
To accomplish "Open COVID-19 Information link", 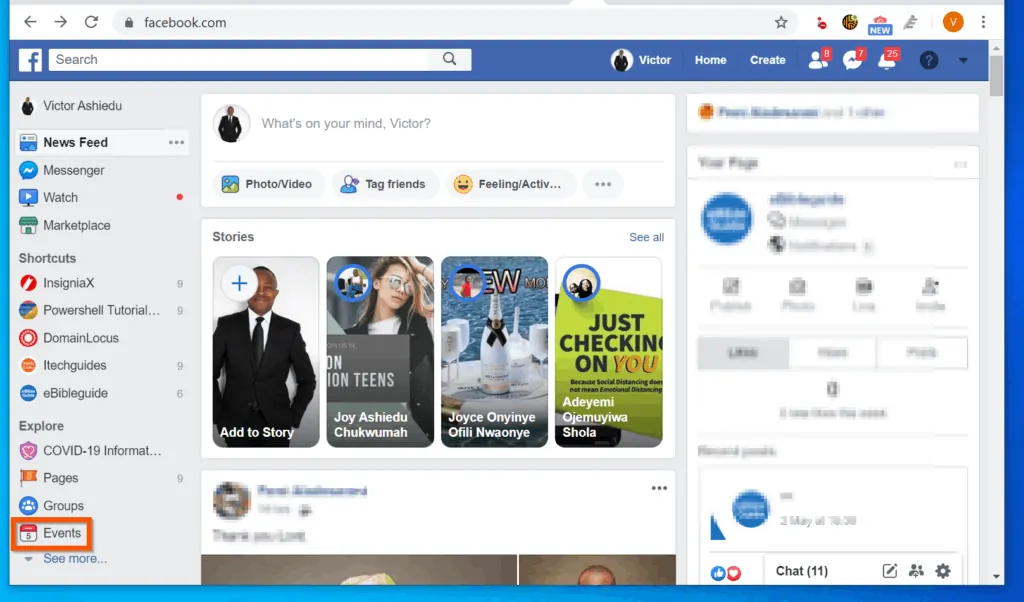I will pos(102,451).
